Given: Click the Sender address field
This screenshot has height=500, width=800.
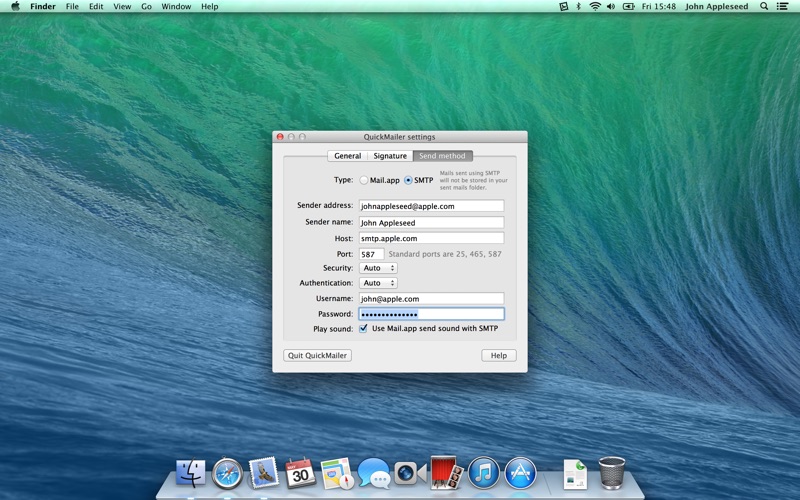Looking at the screenshot, I should point(432,206).
